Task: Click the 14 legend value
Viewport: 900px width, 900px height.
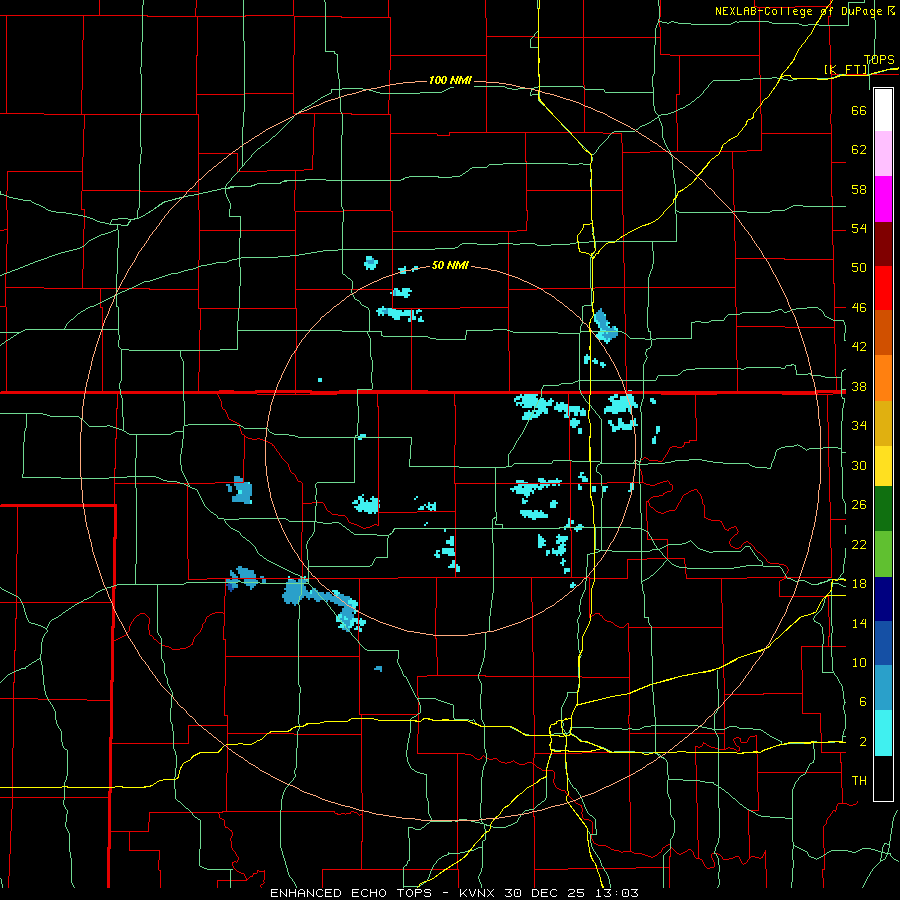Action: (859, 623)
